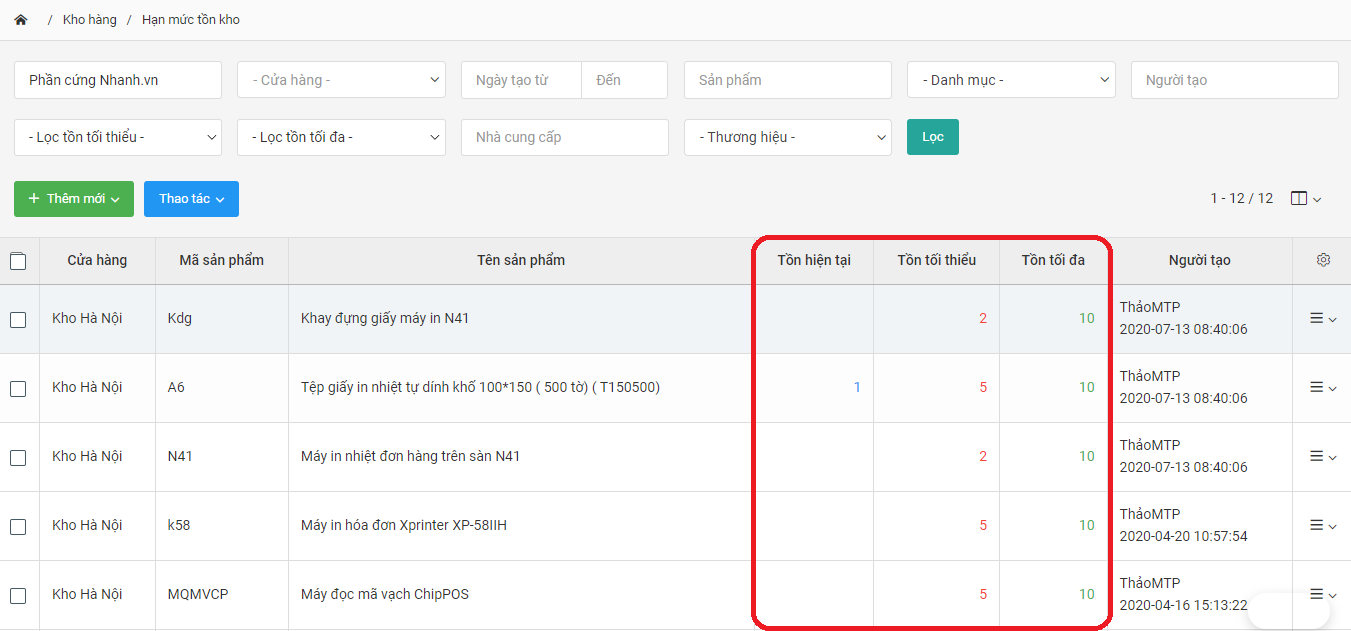Open row menu for product k58
Viewport: 1351px width, 631px height.
(1322, 526)
